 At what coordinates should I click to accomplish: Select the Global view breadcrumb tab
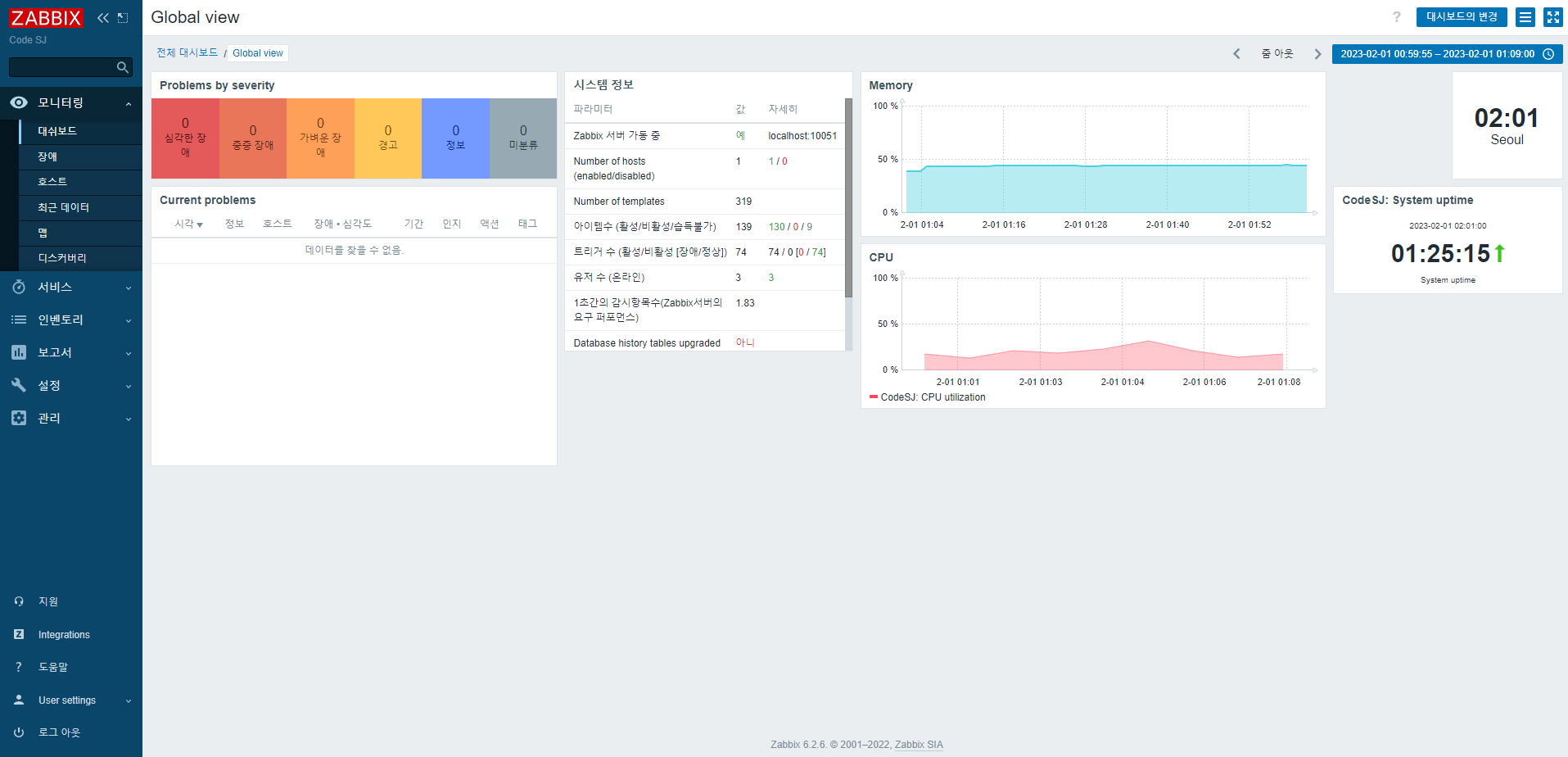[258, 53]
